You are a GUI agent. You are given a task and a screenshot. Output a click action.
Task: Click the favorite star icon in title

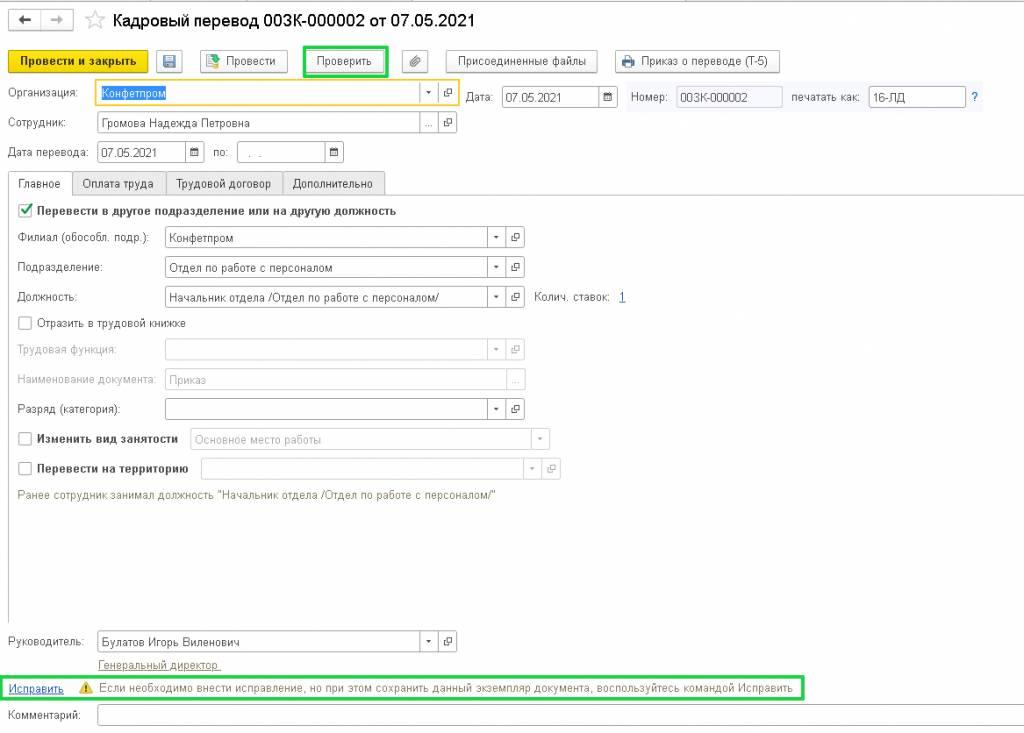(x=95, y=20)
